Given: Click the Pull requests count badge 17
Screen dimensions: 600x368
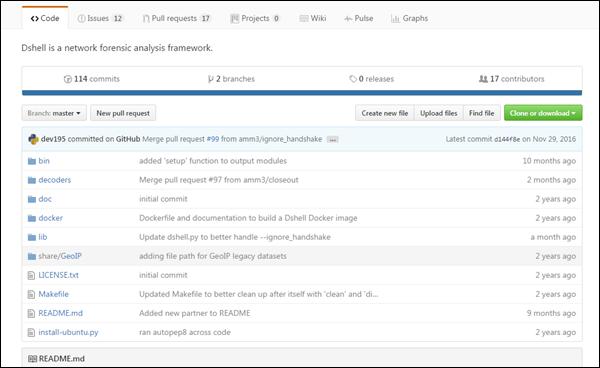Looking at the screenshot, I should coord(206,18).
